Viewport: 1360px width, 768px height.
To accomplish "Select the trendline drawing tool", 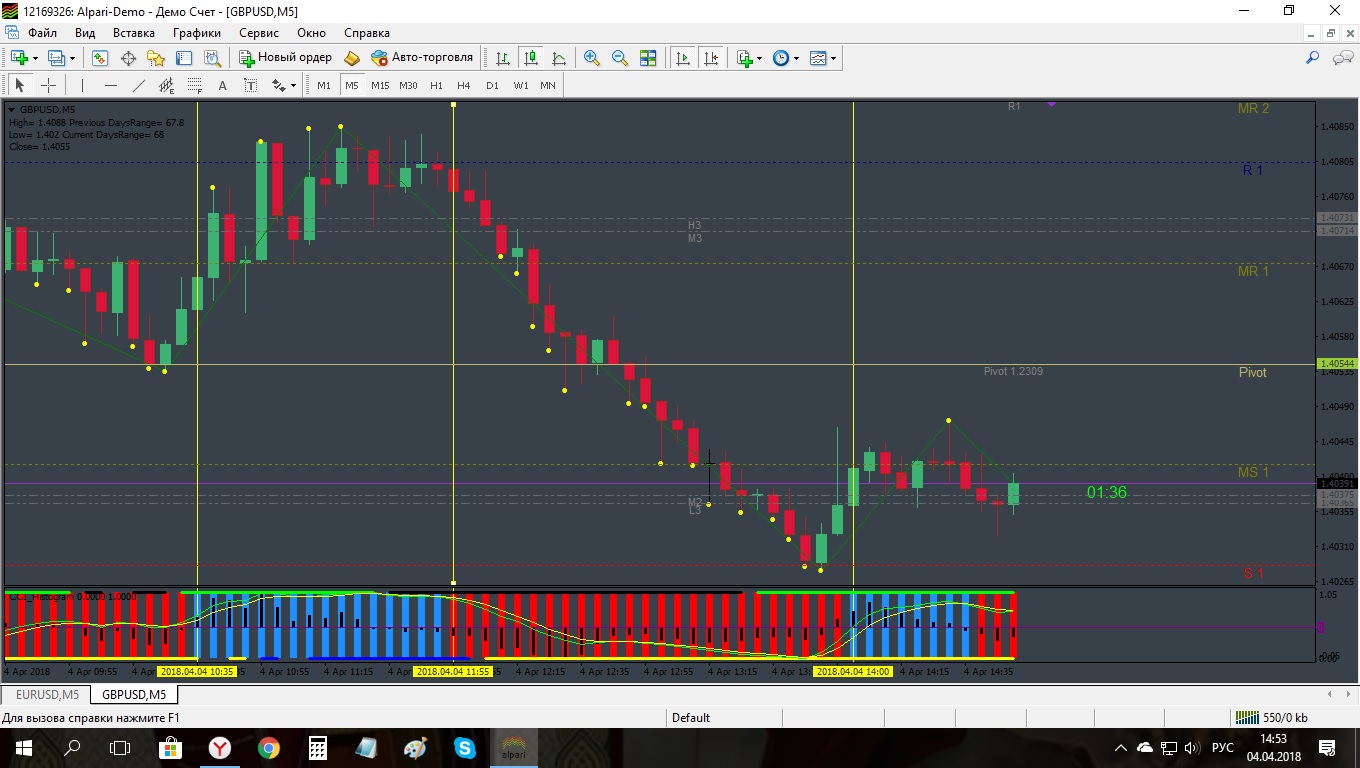I will click(x=138, y=85).
